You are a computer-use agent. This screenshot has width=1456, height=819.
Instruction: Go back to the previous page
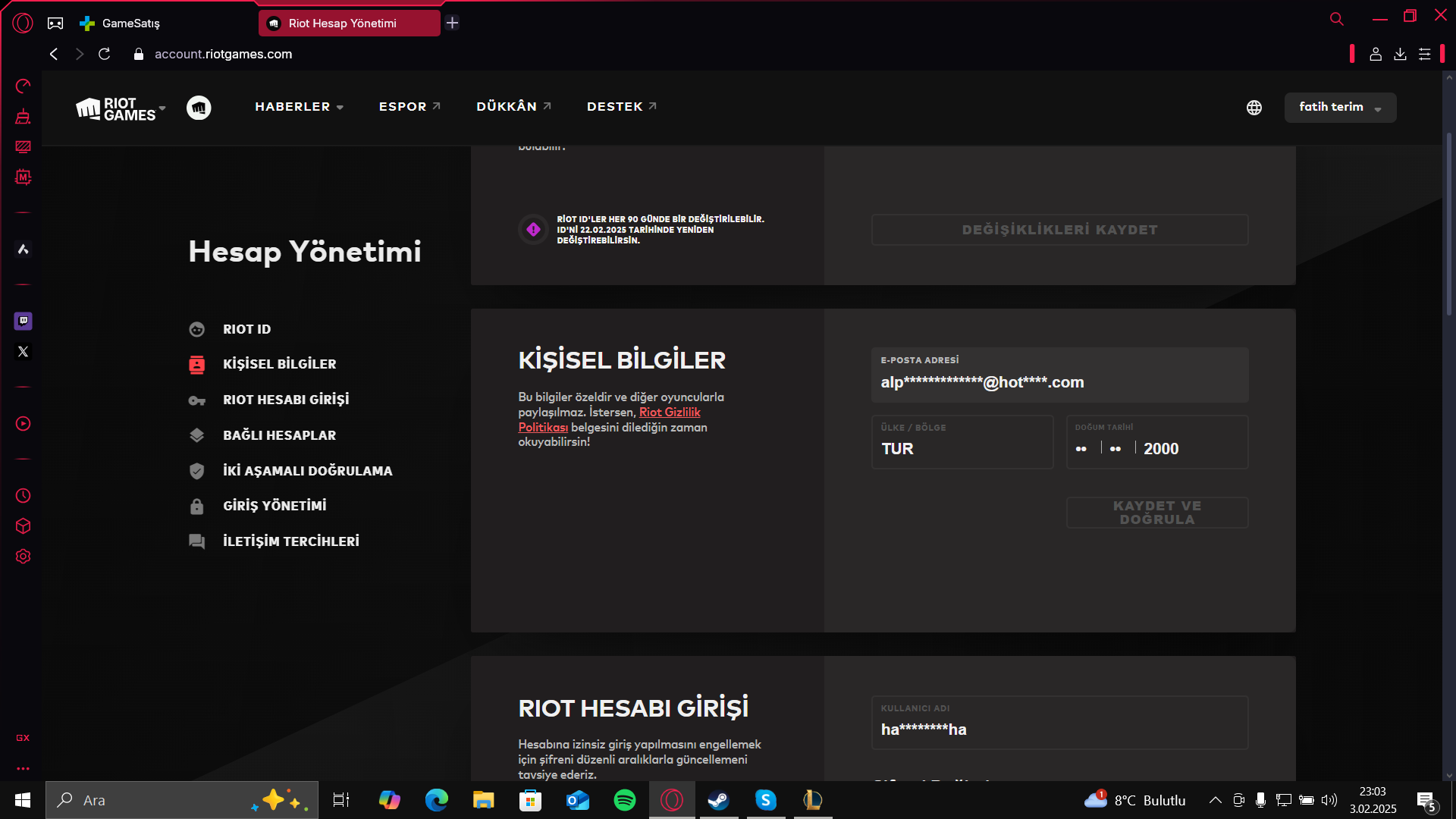pyautogui.click(x=54, y=54)
